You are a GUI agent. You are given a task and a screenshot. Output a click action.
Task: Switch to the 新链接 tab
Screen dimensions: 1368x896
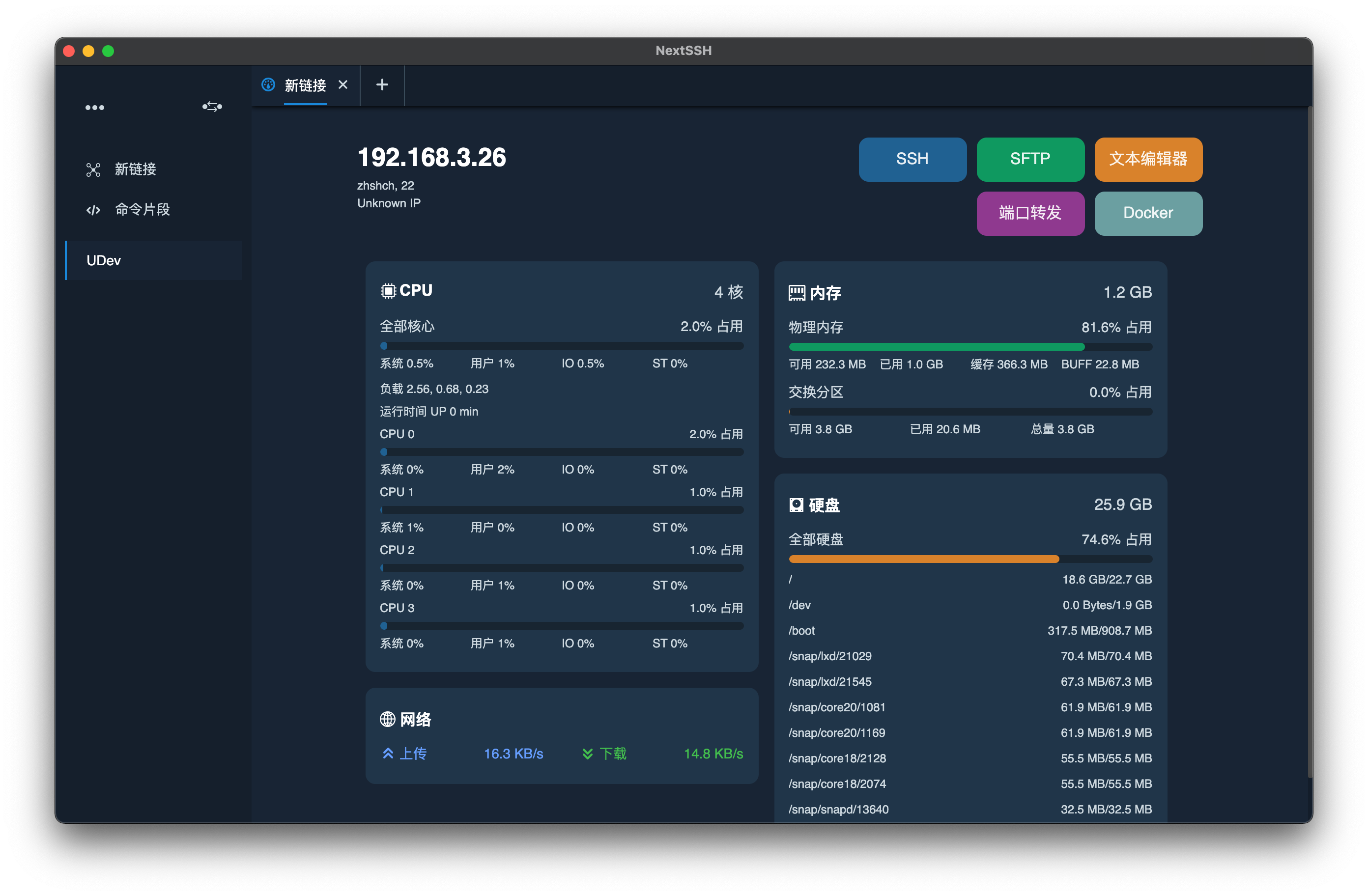pos(305,85)
